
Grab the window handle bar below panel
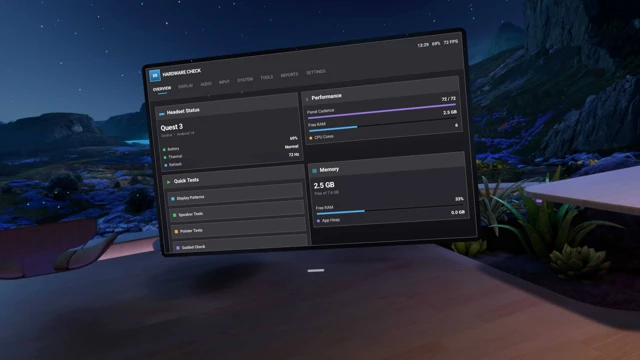click(316, 270)
